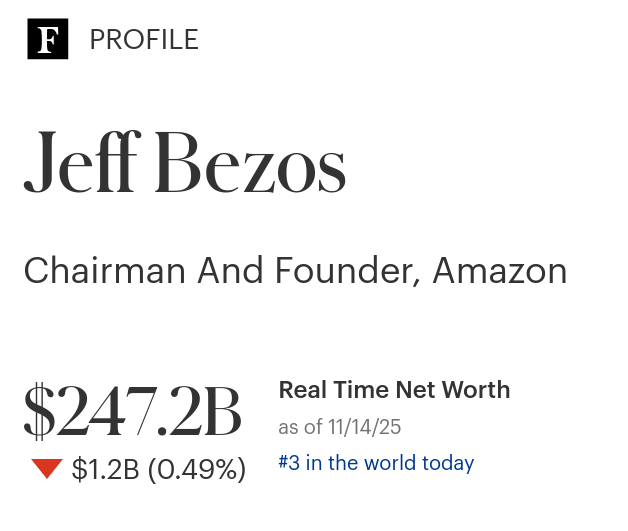Image resolution: width=628 pixels, height=531 pixels.
Task: Click the Real Time Net Worth label
Action: click(x=394, y=390)
